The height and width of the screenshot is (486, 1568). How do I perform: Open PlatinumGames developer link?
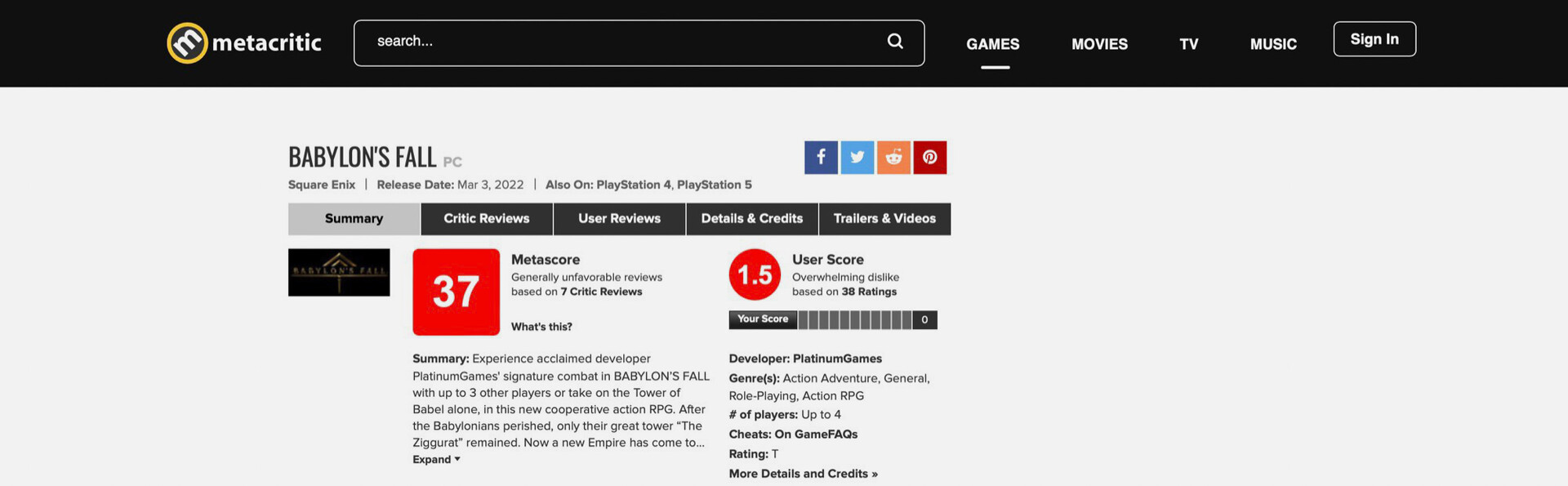coord(837,359)
